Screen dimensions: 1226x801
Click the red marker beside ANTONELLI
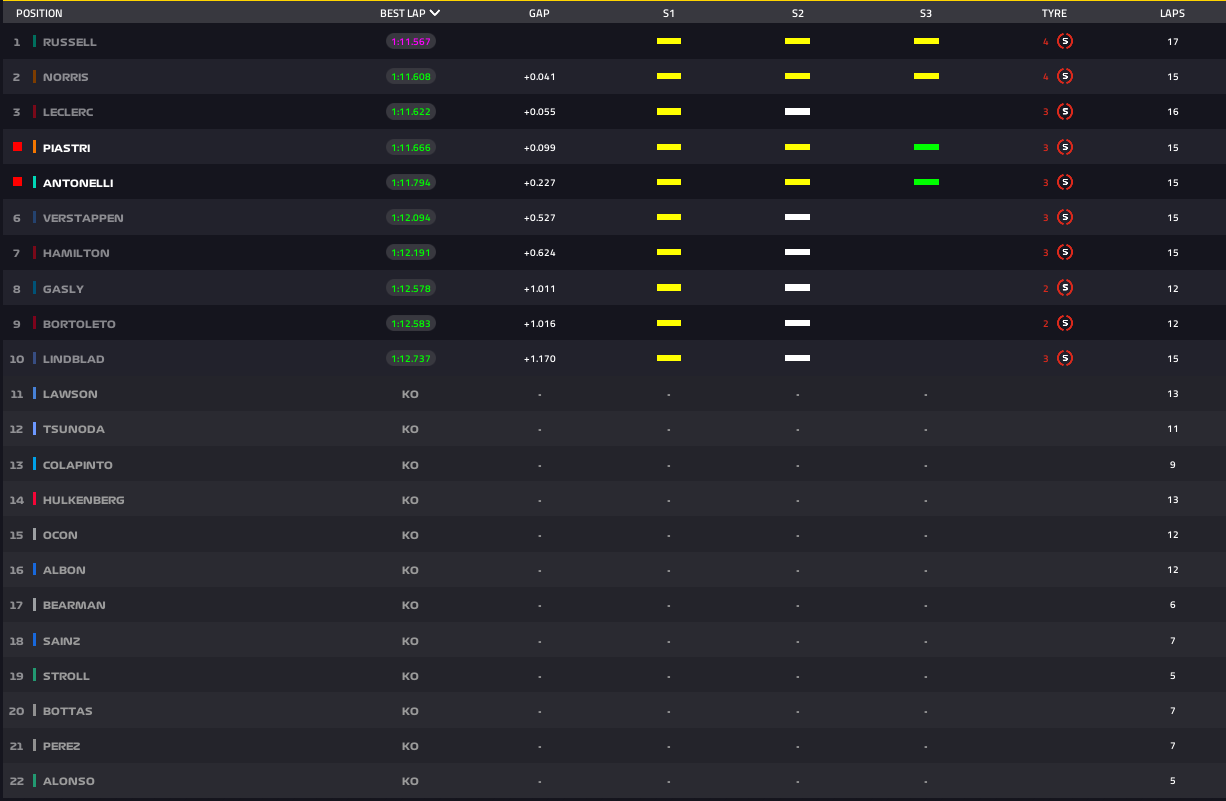pos(17,182)
